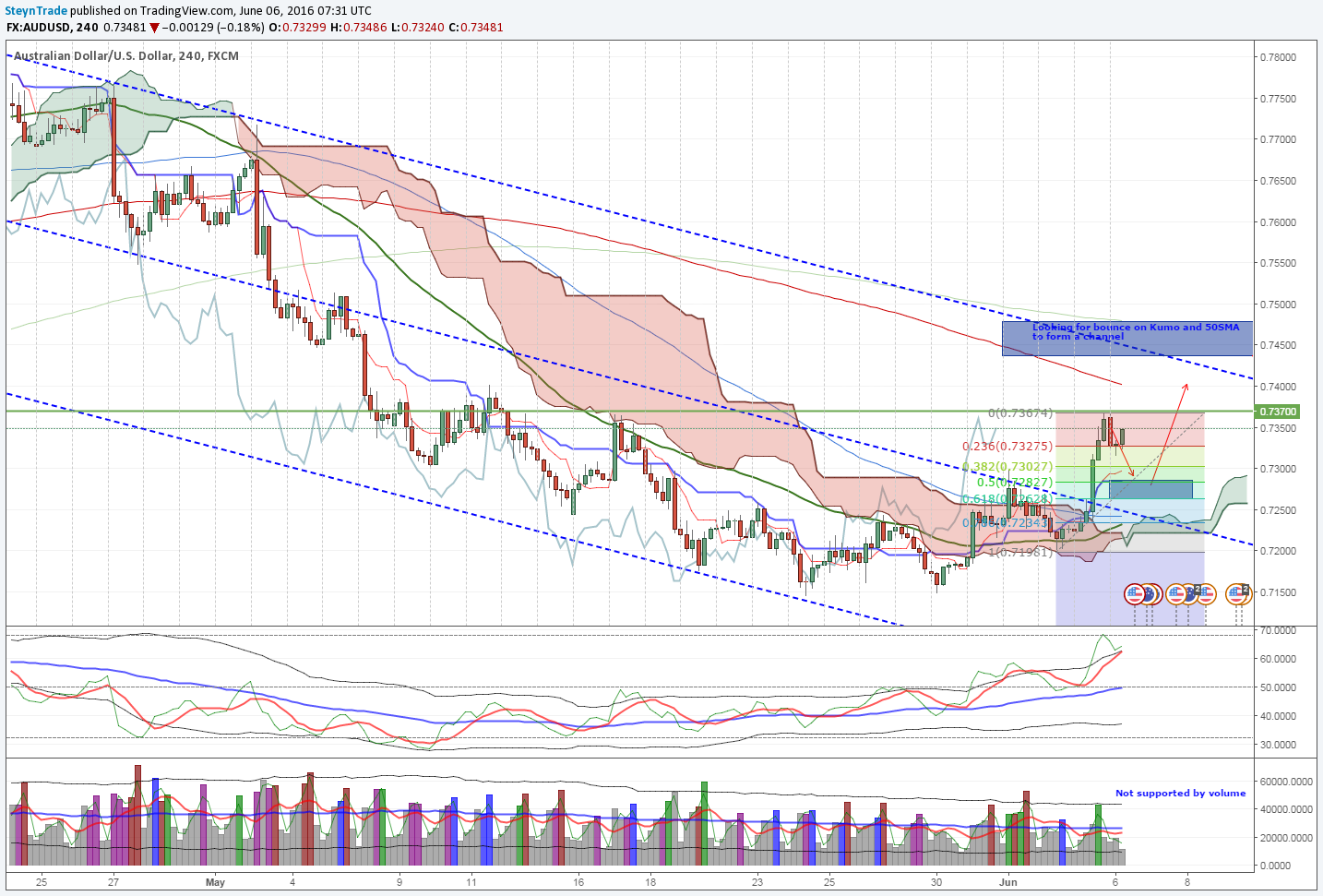Image resolution: width=1323 pixels, height=896 pixels.
Task: Click the 16 date label on time axis
Action: coord(578,882)
